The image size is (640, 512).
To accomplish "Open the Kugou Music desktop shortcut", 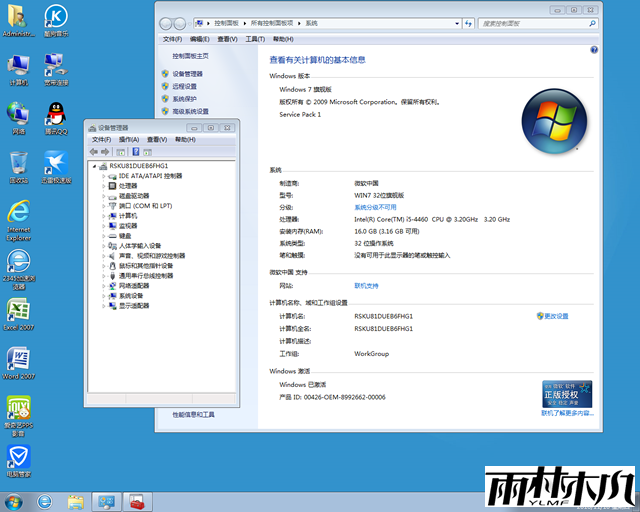I will tap(56, 18).
